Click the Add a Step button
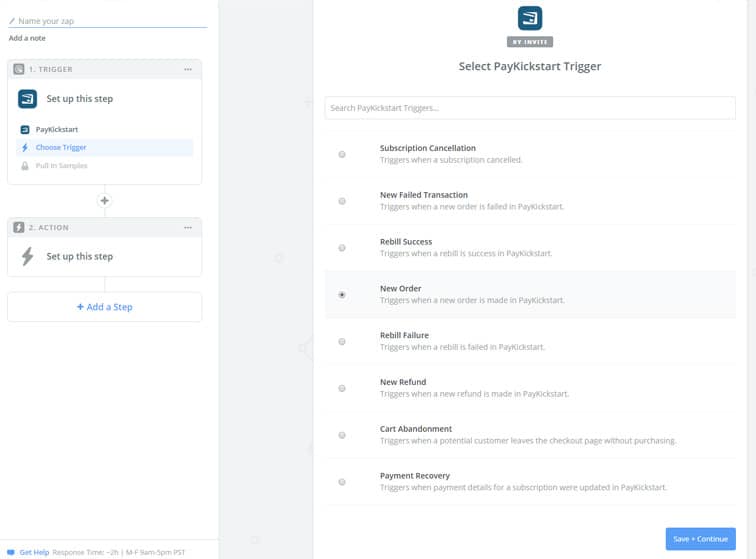 point(104,307)
